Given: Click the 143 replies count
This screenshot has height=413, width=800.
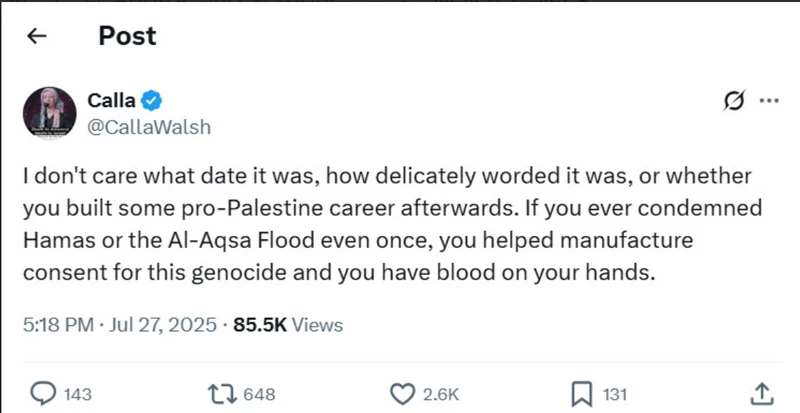Looking at the screenshot, I should [x=77, y=395].
